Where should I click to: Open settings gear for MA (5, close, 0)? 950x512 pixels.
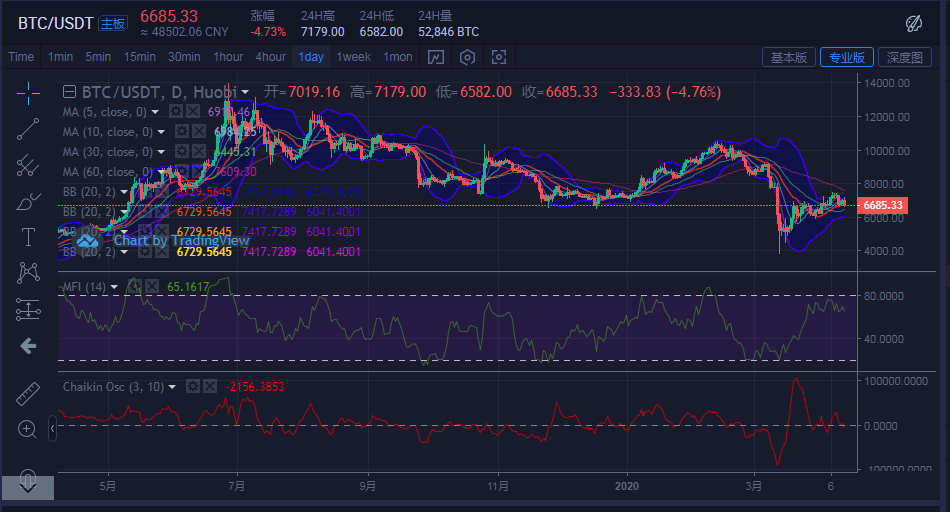click(x=176, y=111)
